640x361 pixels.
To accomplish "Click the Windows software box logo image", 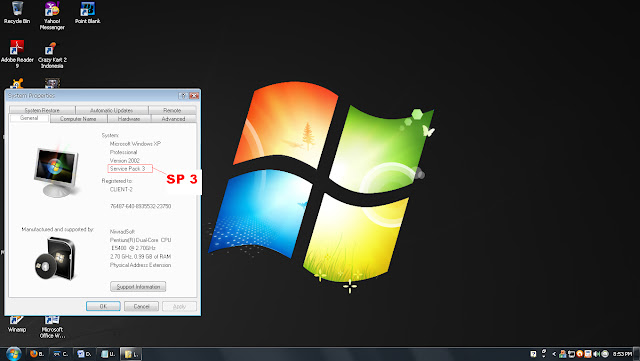I will click(56, 259).
